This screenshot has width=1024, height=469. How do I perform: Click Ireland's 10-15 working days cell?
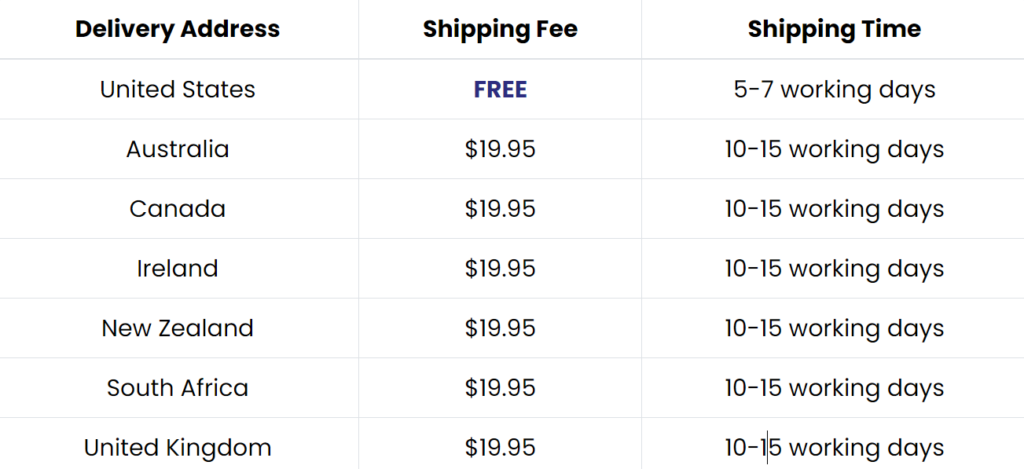click(835, 268)
